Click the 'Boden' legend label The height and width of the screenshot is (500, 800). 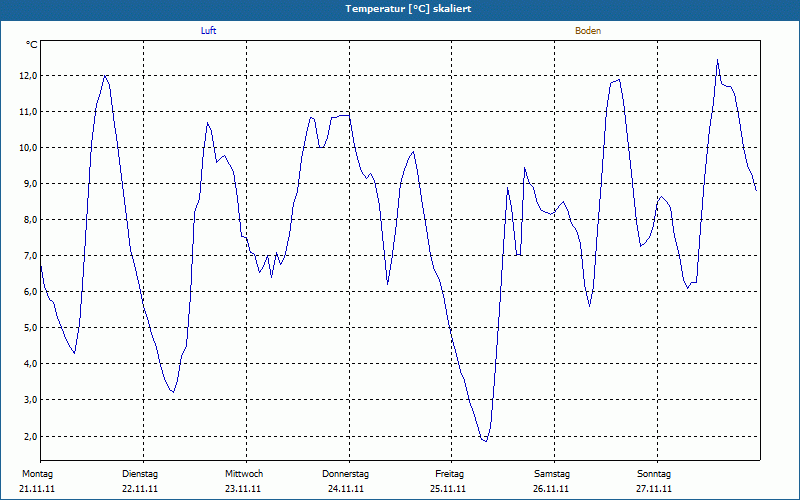588,31
